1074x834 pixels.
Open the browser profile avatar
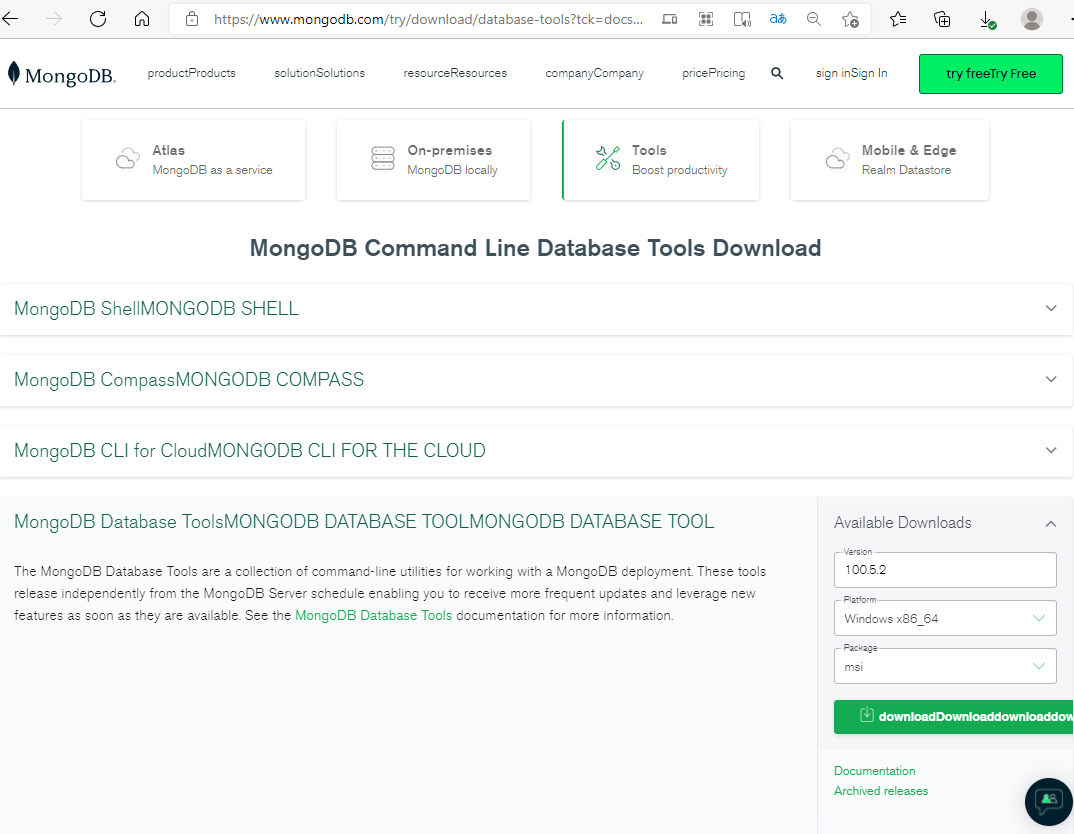coord(1032,19)
